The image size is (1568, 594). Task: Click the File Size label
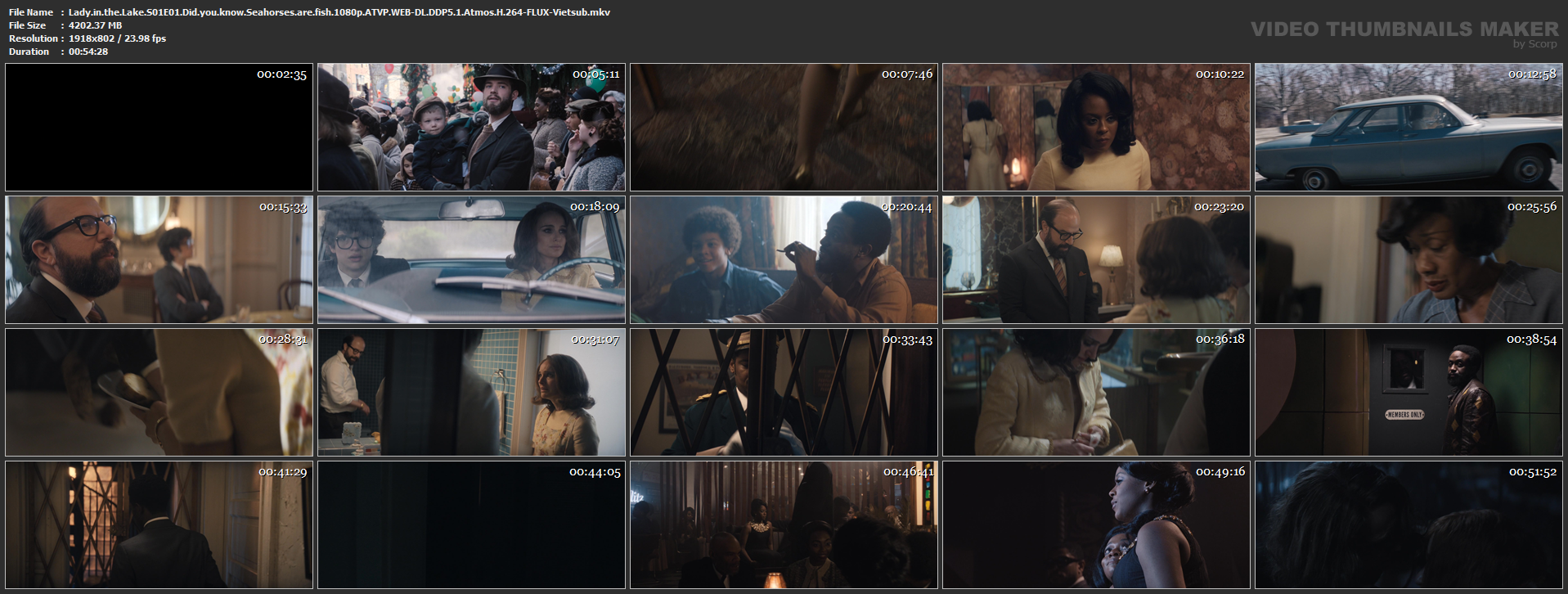point(27,25)
